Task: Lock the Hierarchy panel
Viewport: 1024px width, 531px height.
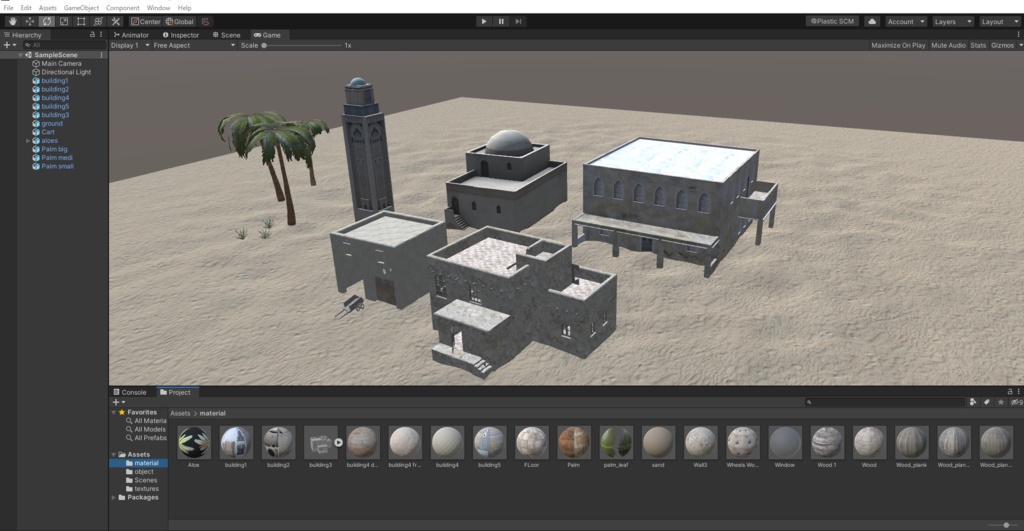Action: coord(92,35)
